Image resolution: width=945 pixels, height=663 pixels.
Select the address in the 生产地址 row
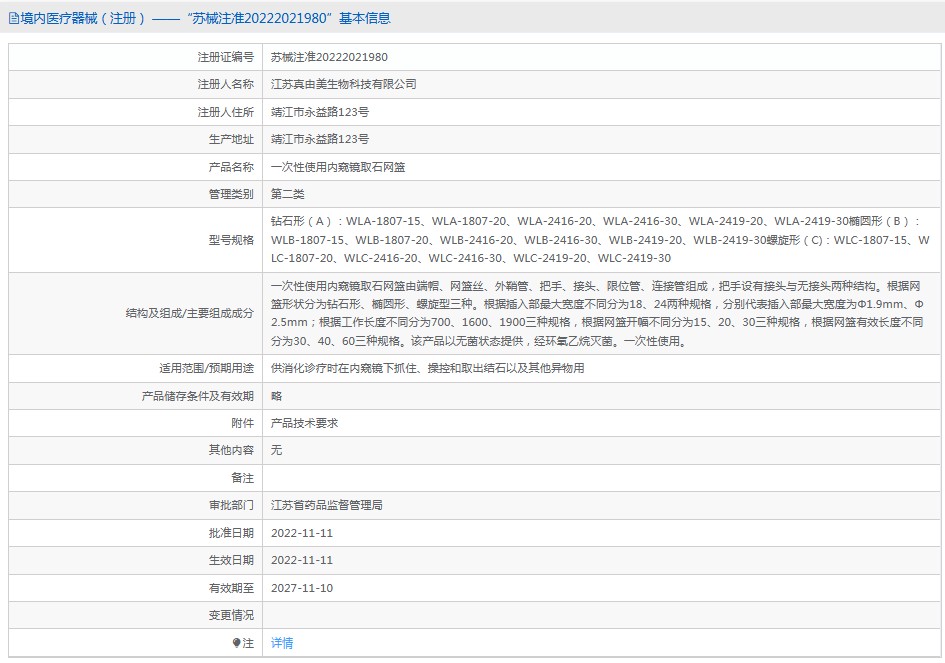[320, 139]
